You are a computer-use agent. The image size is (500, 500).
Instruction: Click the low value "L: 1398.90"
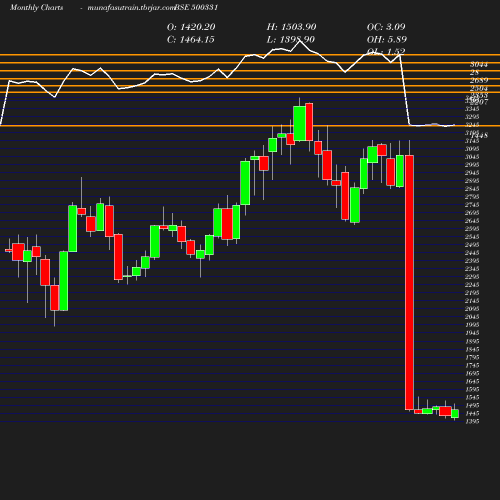coord(291,40)
